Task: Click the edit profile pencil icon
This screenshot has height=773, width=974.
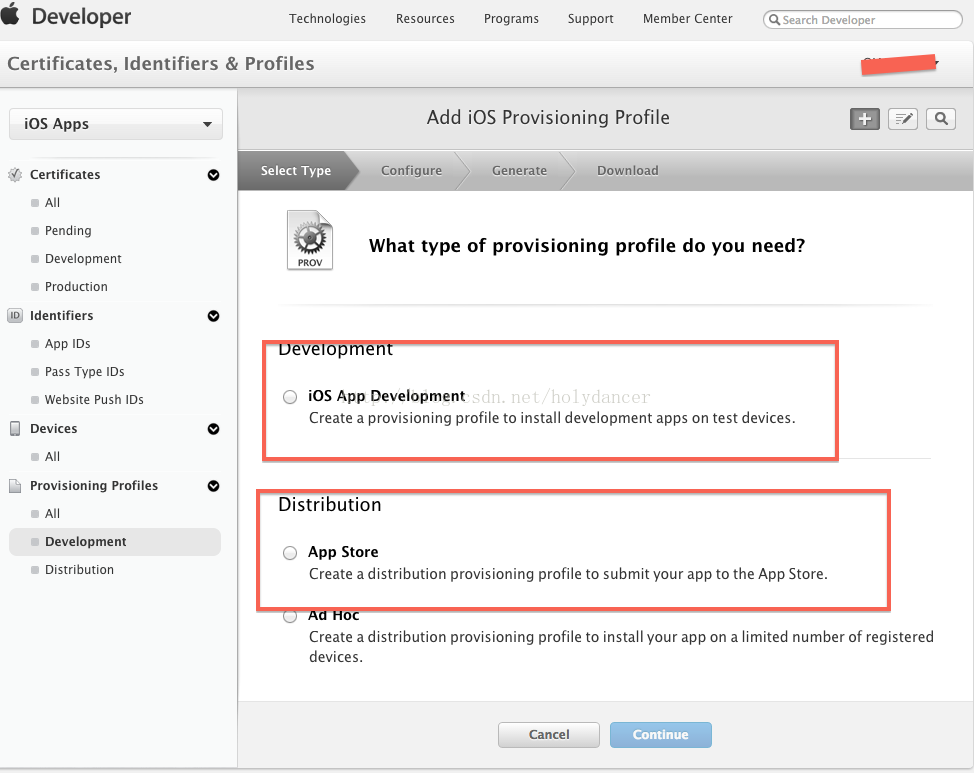Action: (x=903, y=119)
